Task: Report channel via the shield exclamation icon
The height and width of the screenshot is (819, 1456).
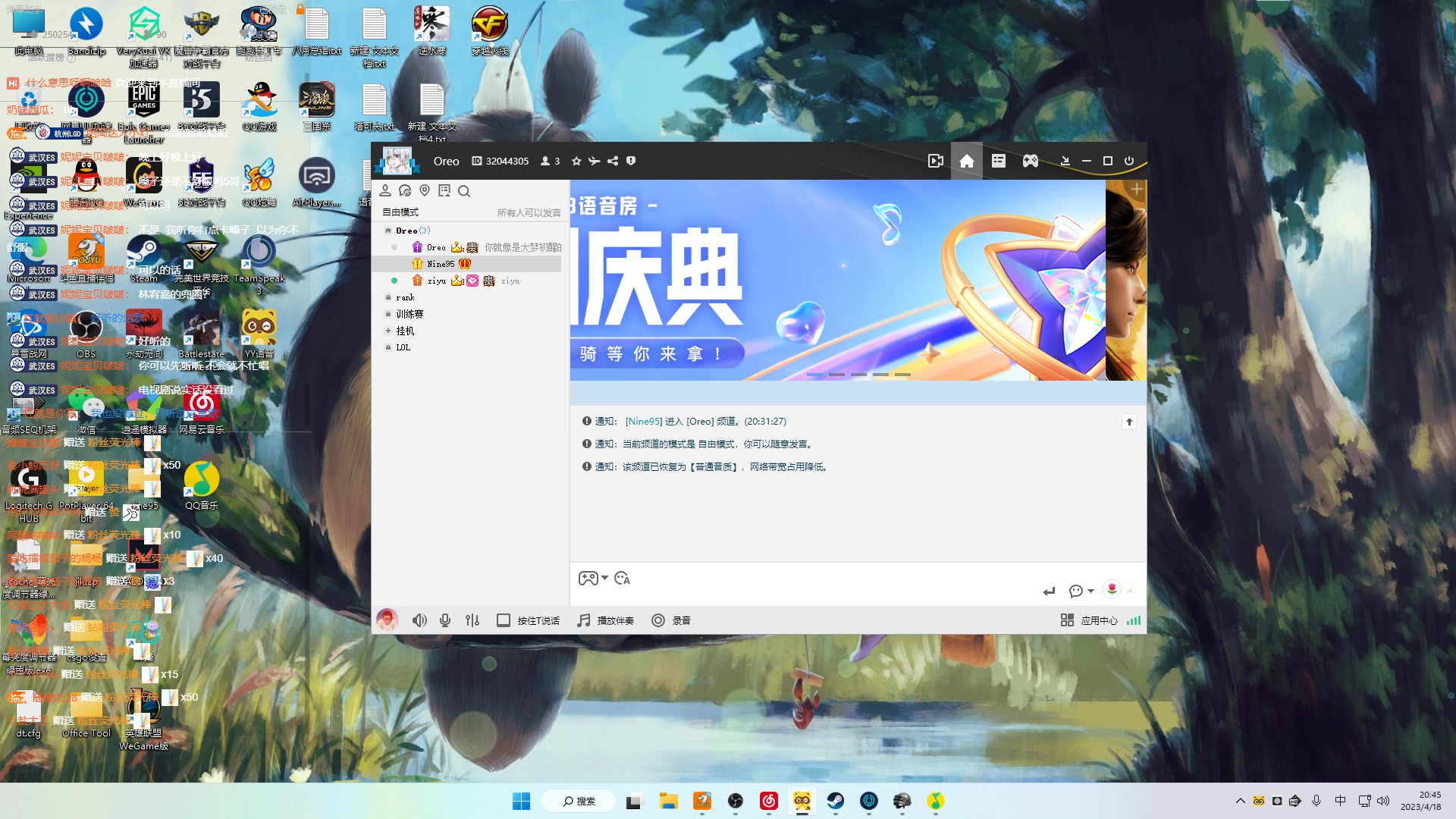Action: click(631, 161)
